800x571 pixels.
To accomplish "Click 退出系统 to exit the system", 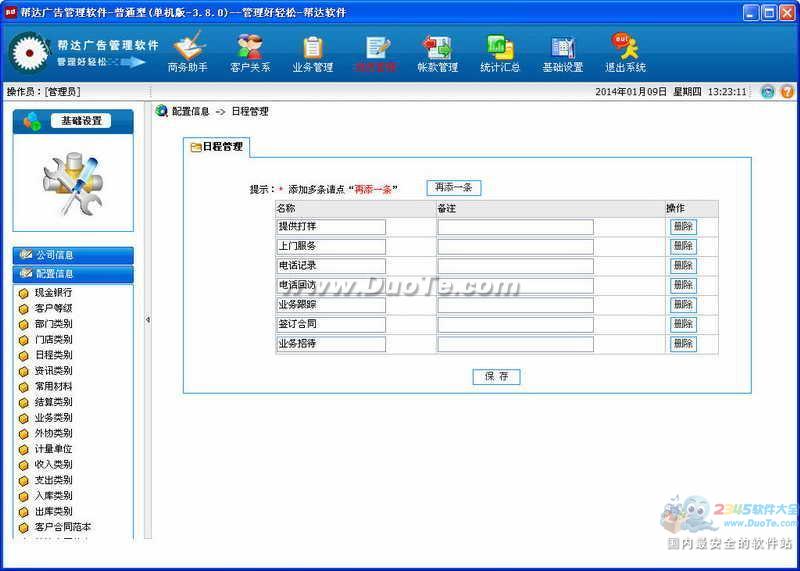I will 625,53.
